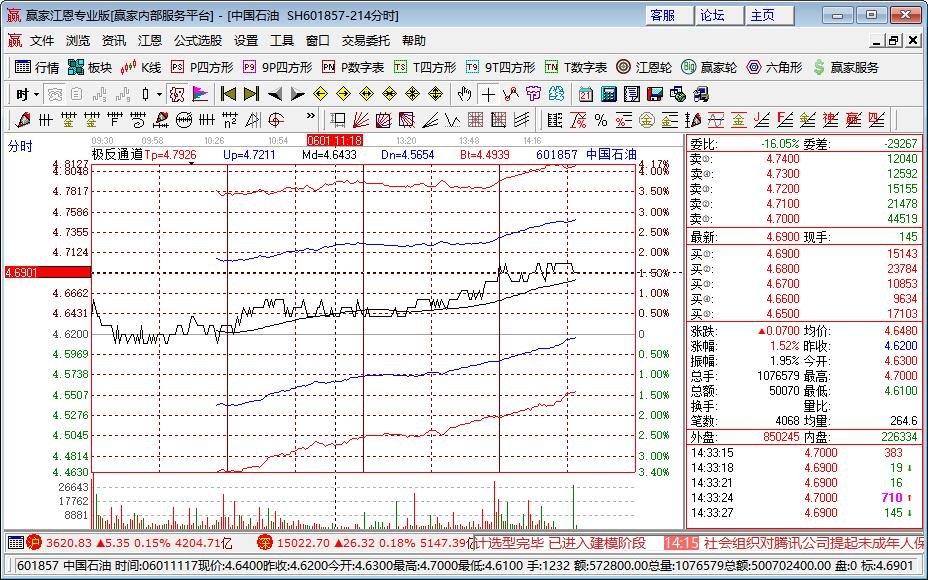Open the 浏览 menu
Screen dimensions: 928x580
[78, 41]
